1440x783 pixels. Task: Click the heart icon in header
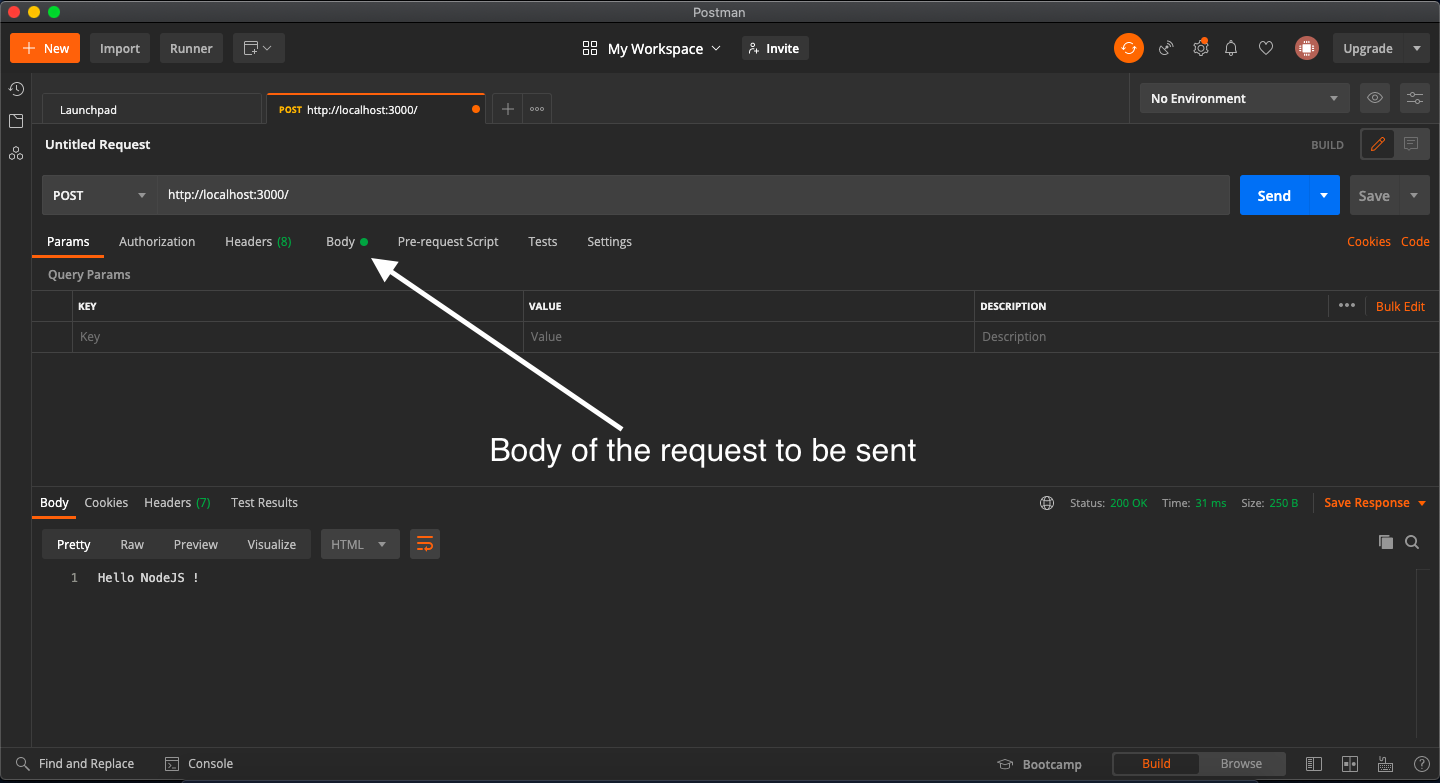[1266, 48]
